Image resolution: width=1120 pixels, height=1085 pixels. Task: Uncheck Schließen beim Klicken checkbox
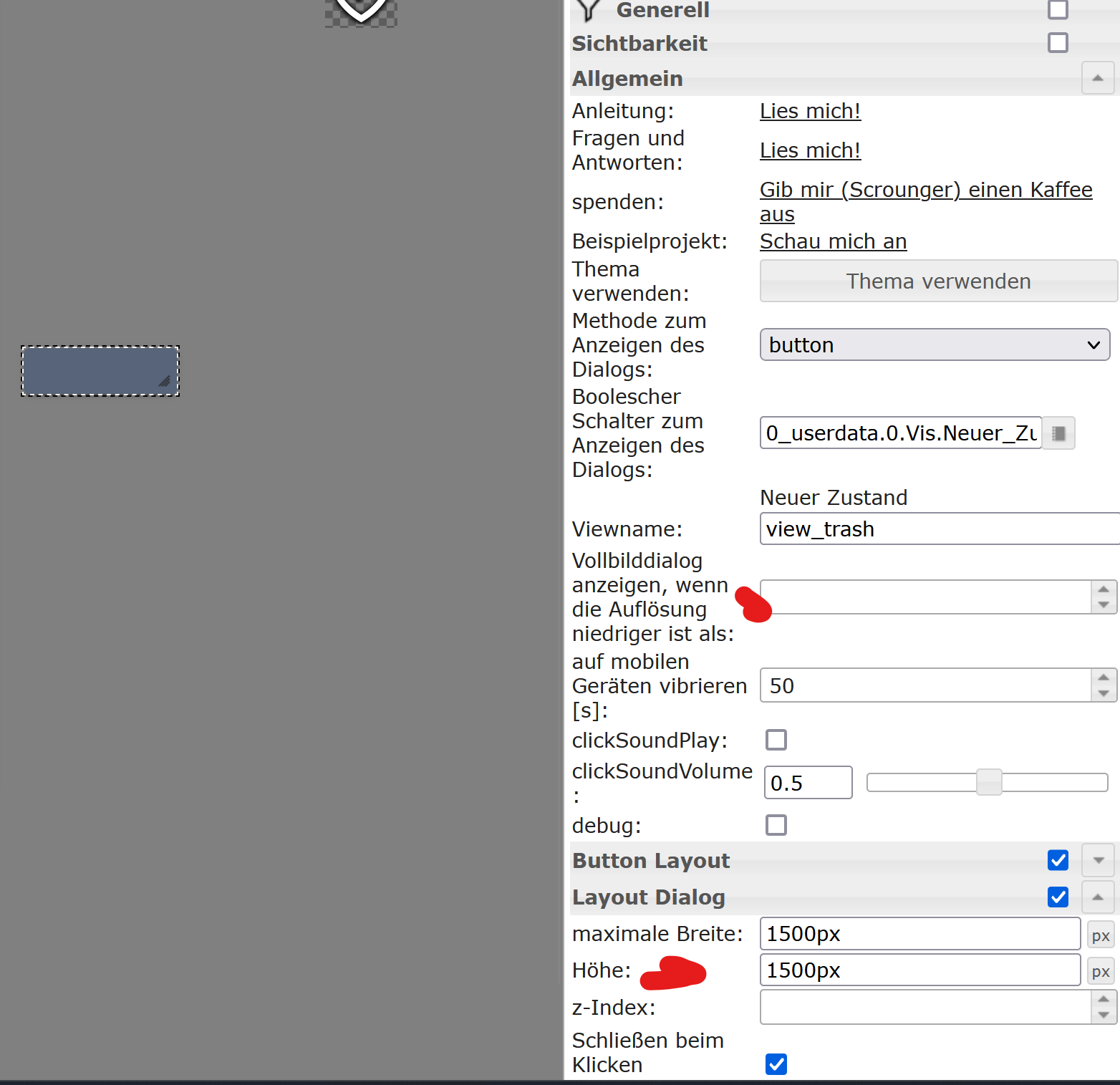tap(776, 1064)
